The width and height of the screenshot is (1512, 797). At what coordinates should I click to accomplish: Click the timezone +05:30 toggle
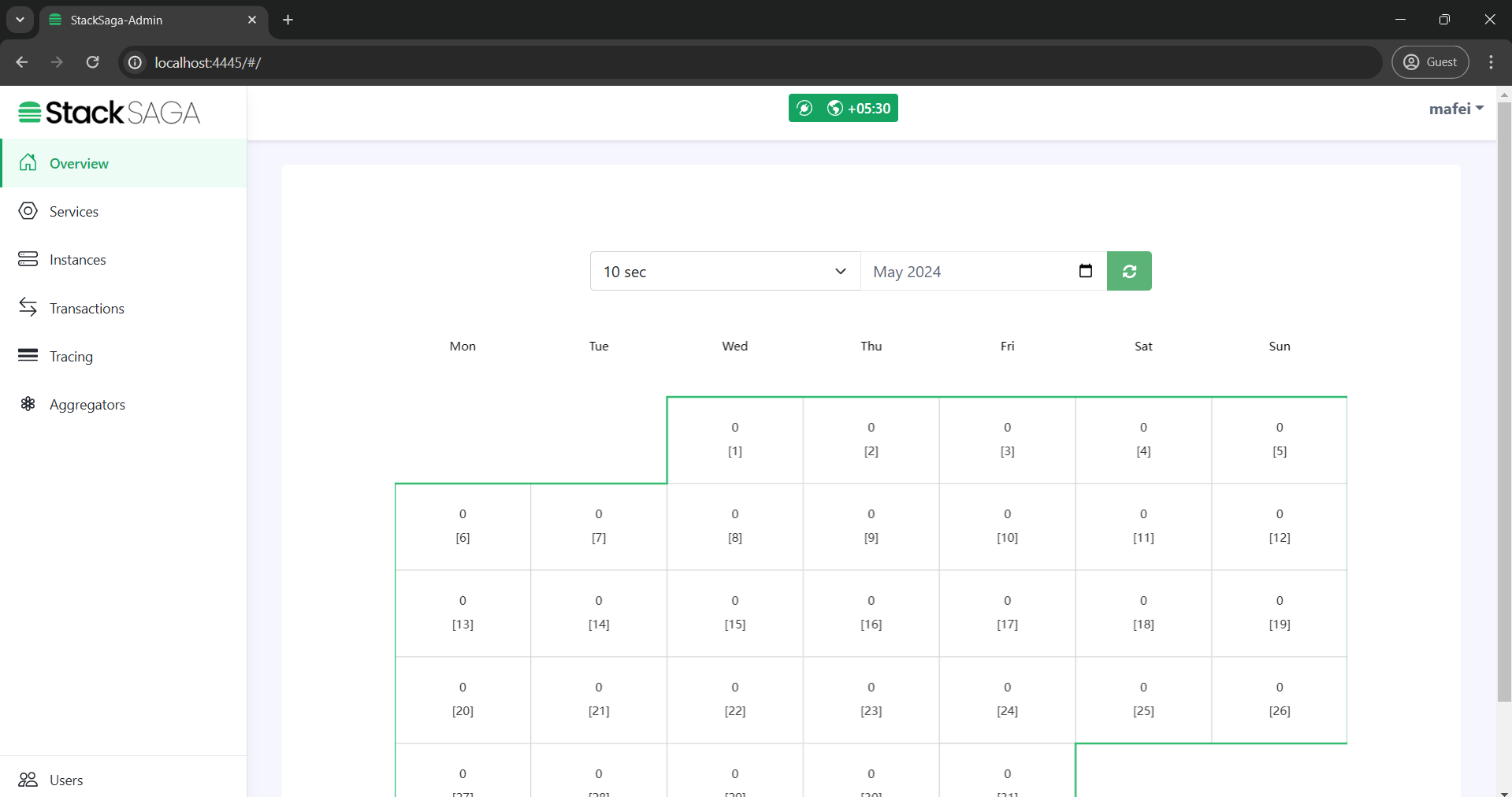tap(859, 108)
